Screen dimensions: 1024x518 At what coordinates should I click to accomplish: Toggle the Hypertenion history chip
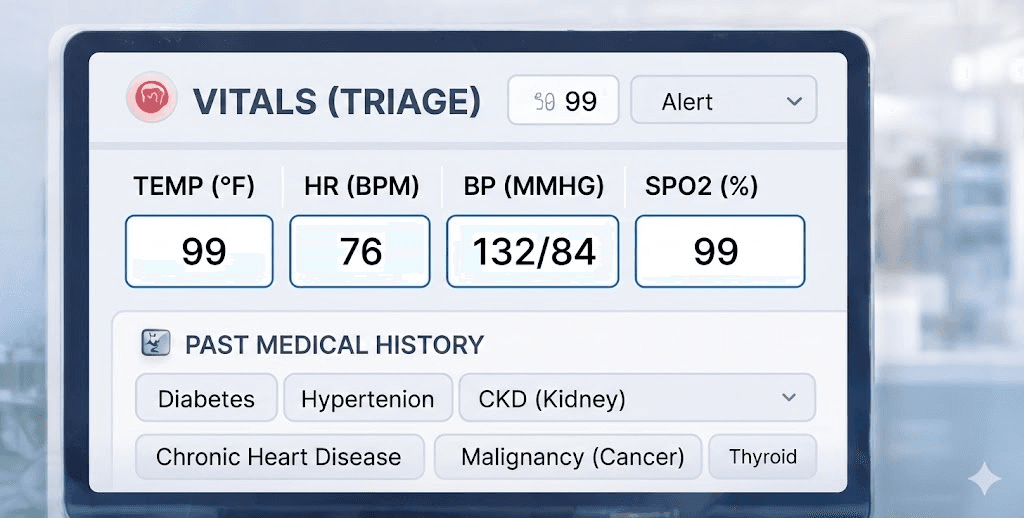pos(367,399)
